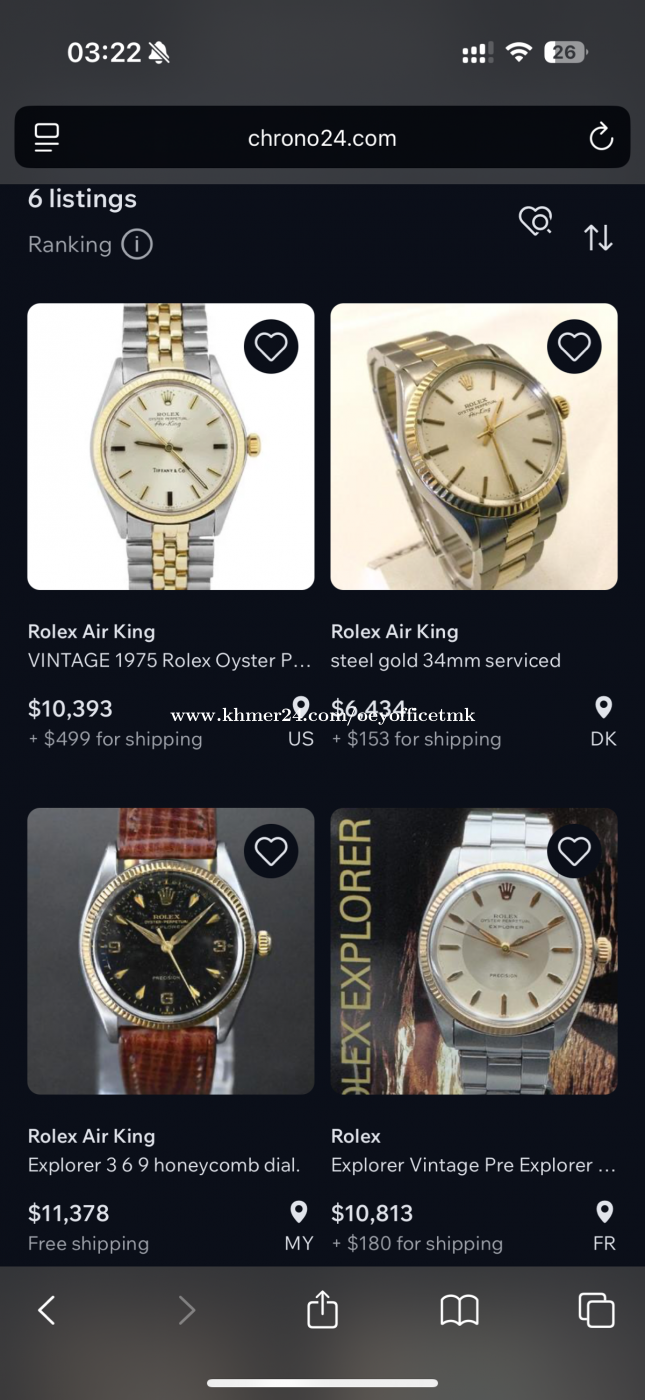Tap the chrono24.com address field

coord(322,138)
